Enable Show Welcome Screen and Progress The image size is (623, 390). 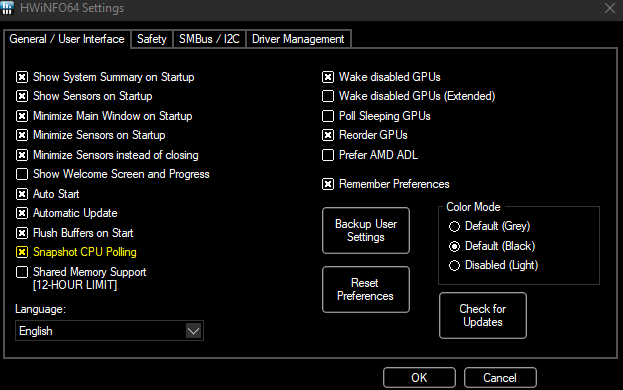[22, 174]
